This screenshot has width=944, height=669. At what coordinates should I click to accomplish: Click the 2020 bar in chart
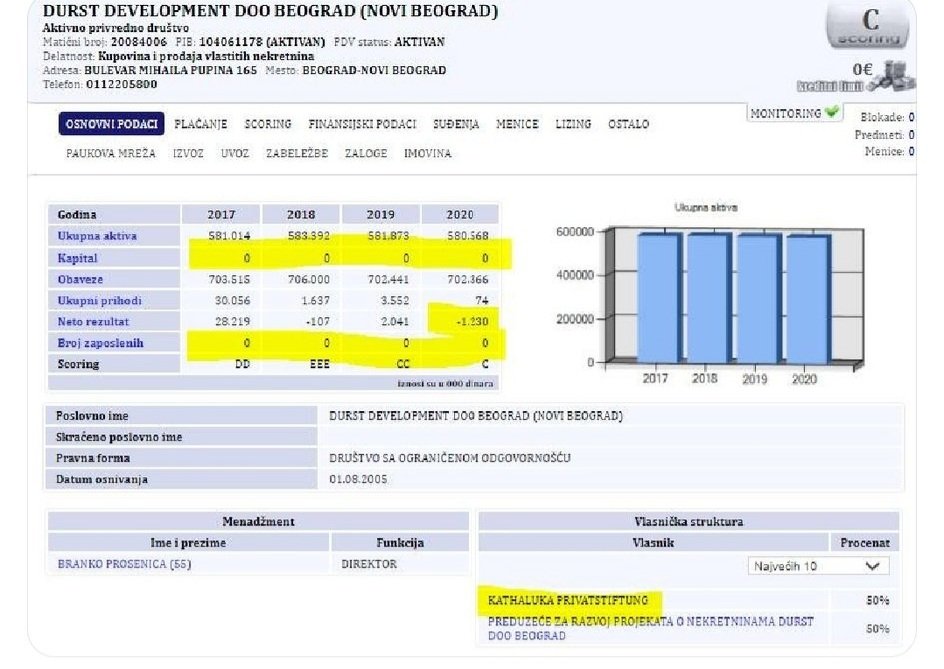click(x=809, y=299)
